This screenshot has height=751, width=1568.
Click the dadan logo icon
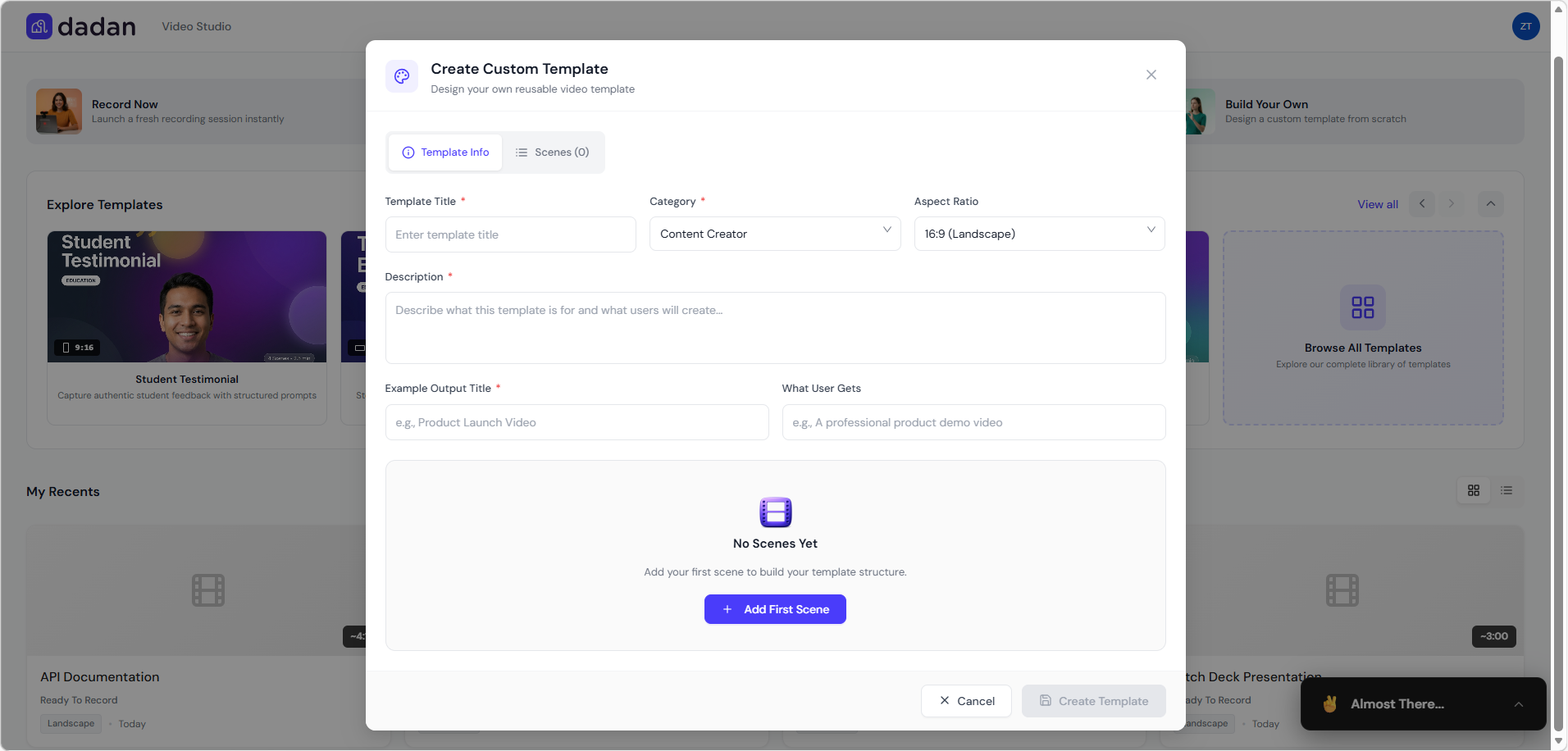click(39, 25)
